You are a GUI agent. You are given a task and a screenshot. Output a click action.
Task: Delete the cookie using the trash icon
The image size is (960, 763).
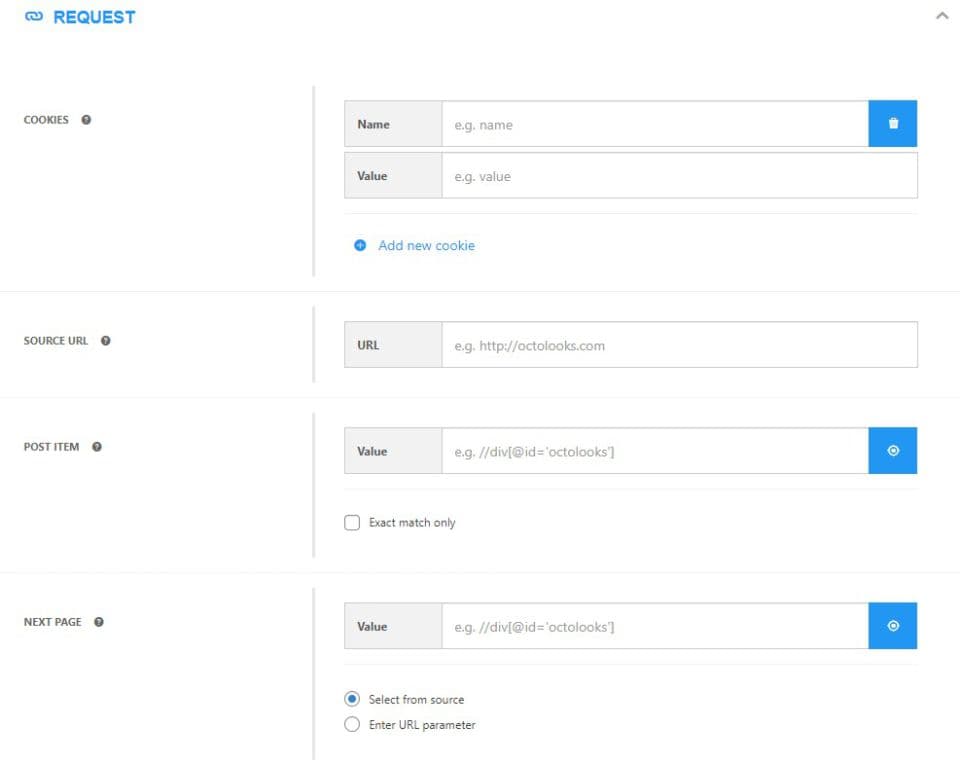893,124
